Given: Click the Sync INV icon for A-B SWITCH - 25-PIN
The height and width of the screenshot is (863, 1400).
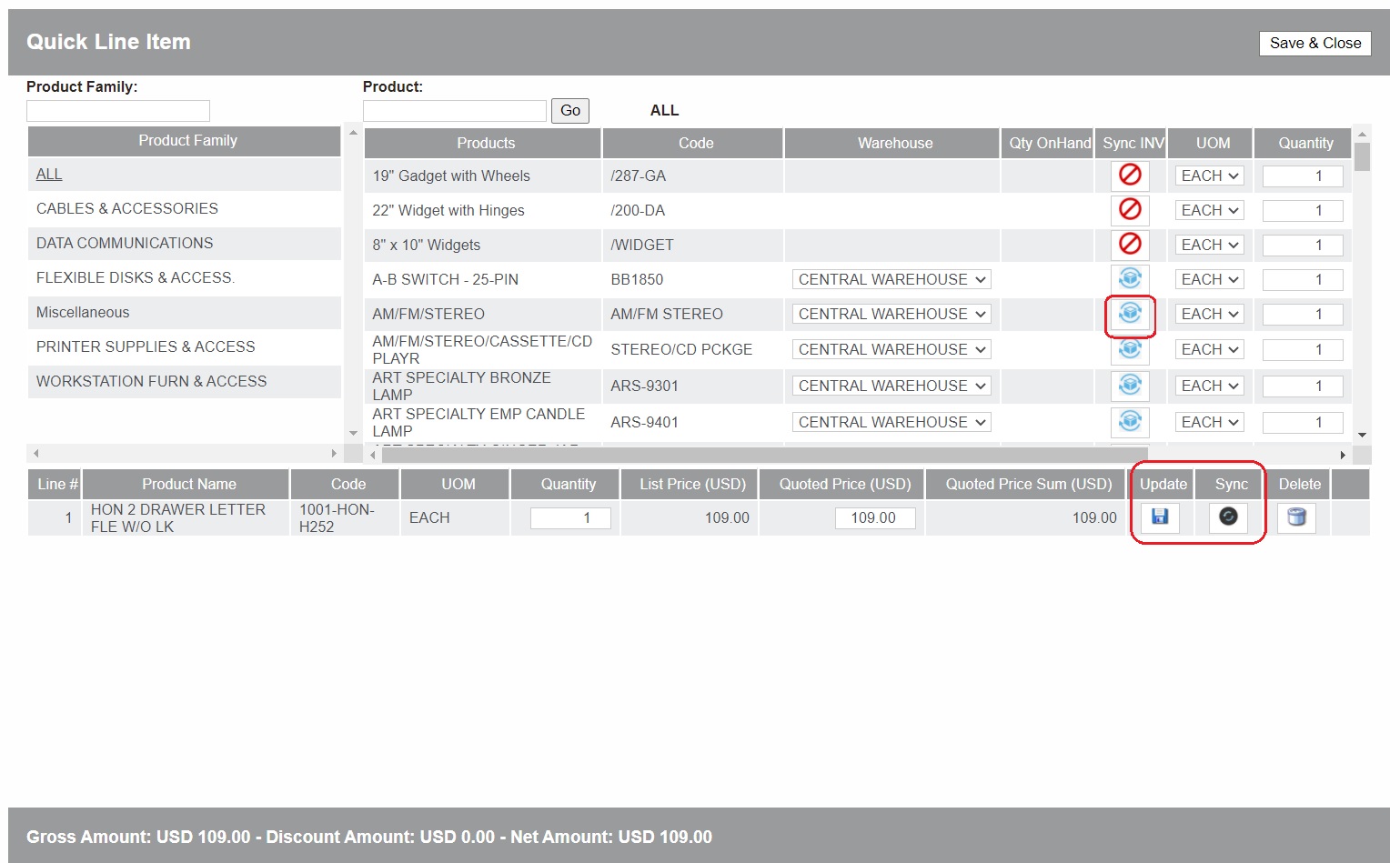Looking at the screenshot, I should (1130, 278).
